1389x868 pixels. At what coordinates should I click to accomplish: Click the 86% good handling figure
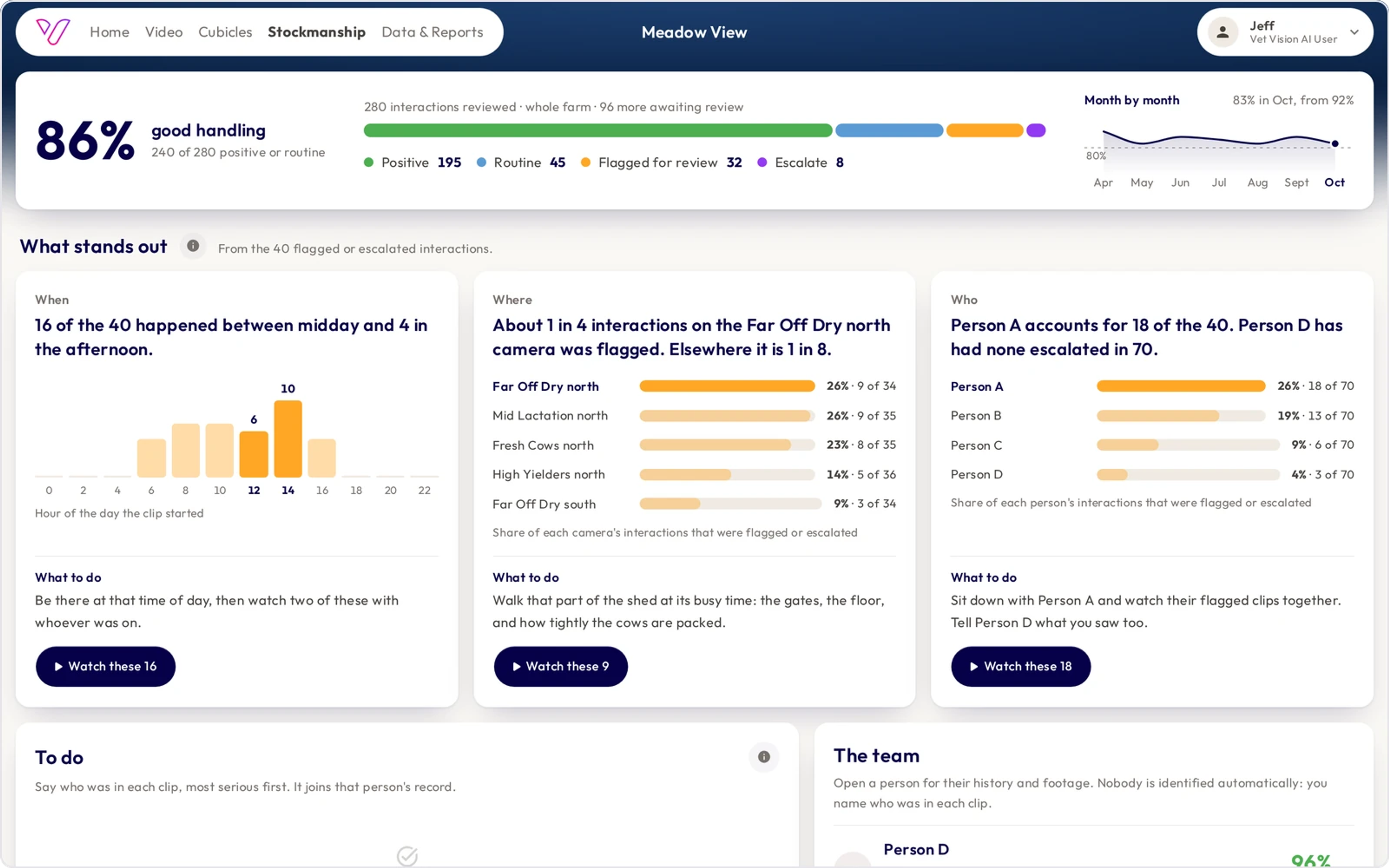coord(85,141)
